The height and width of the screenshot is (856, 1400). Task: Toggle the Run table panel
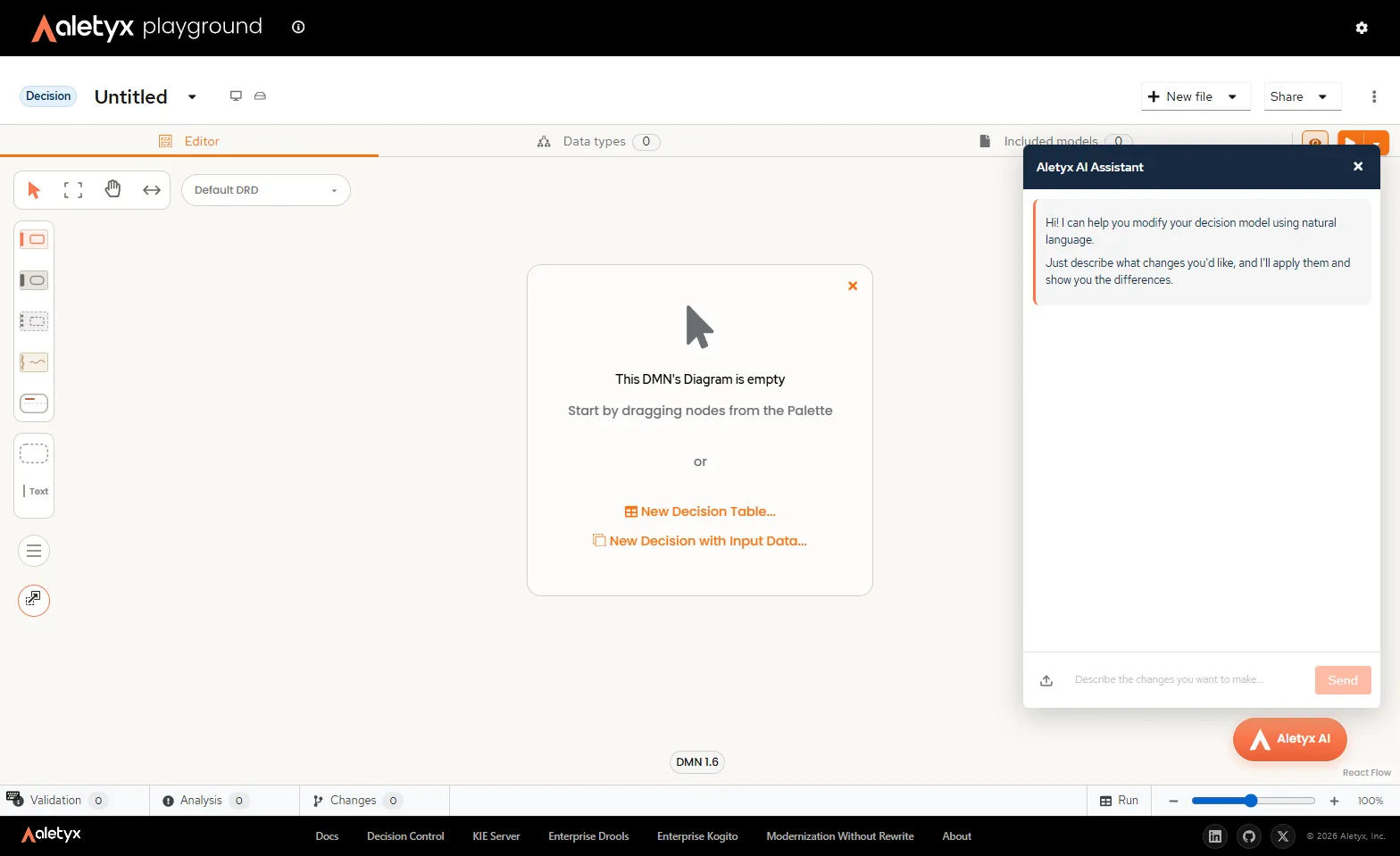click(x=1119, y=801)
